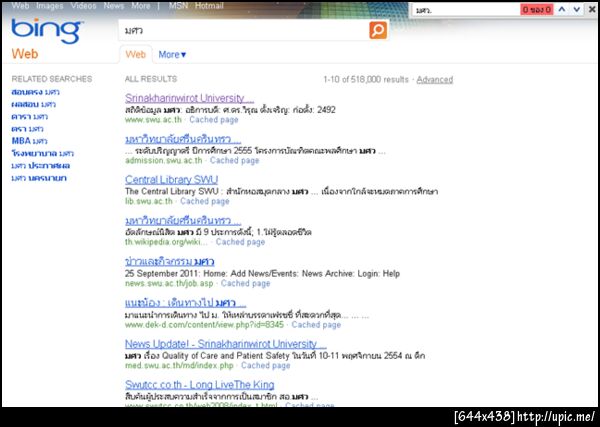Open Cached page for lib.swu.ac.th
Screen dimensions: 600x427
click(205, 201)
